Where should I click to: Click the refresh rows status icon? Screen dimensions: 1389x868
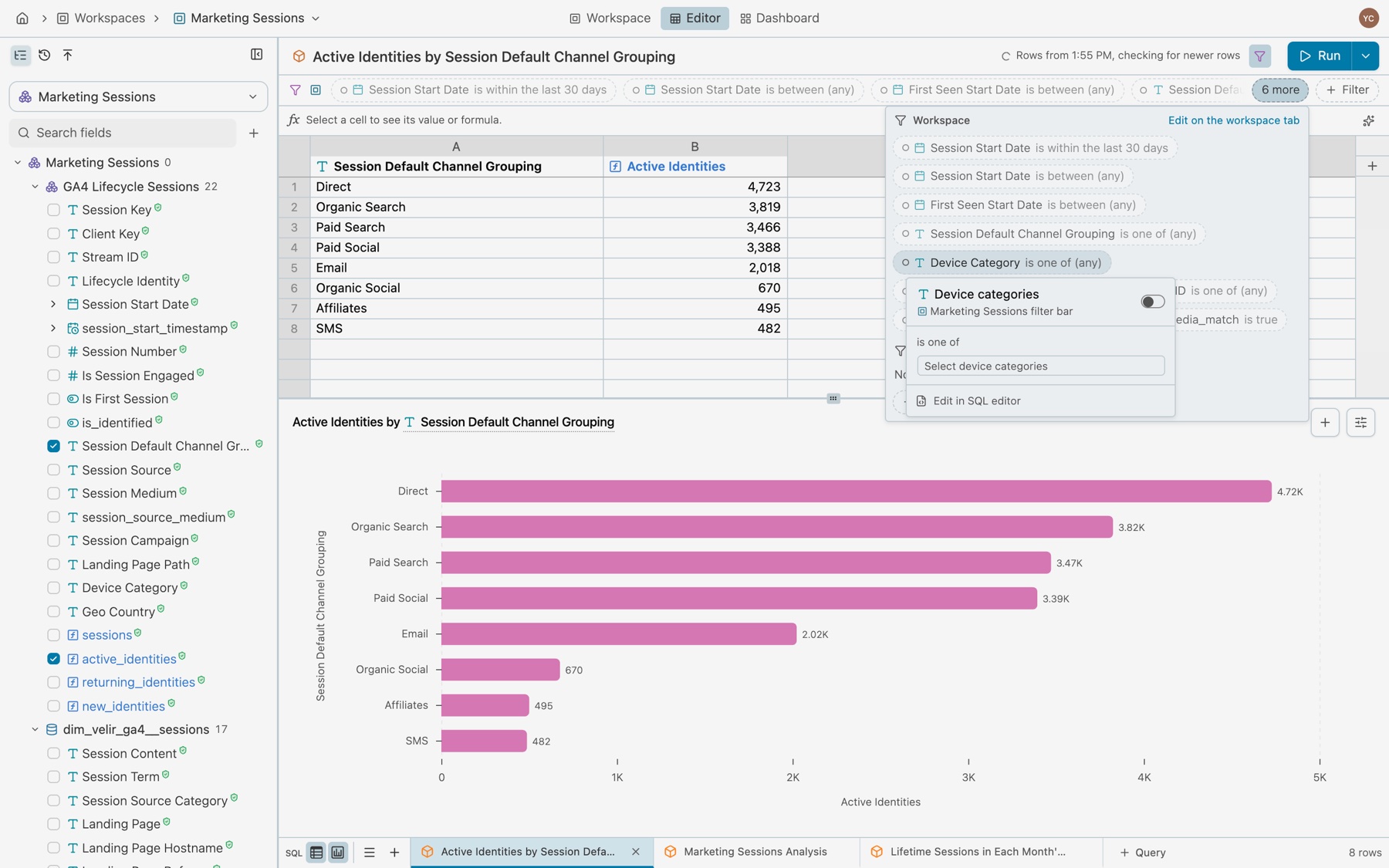(1005, 56)
